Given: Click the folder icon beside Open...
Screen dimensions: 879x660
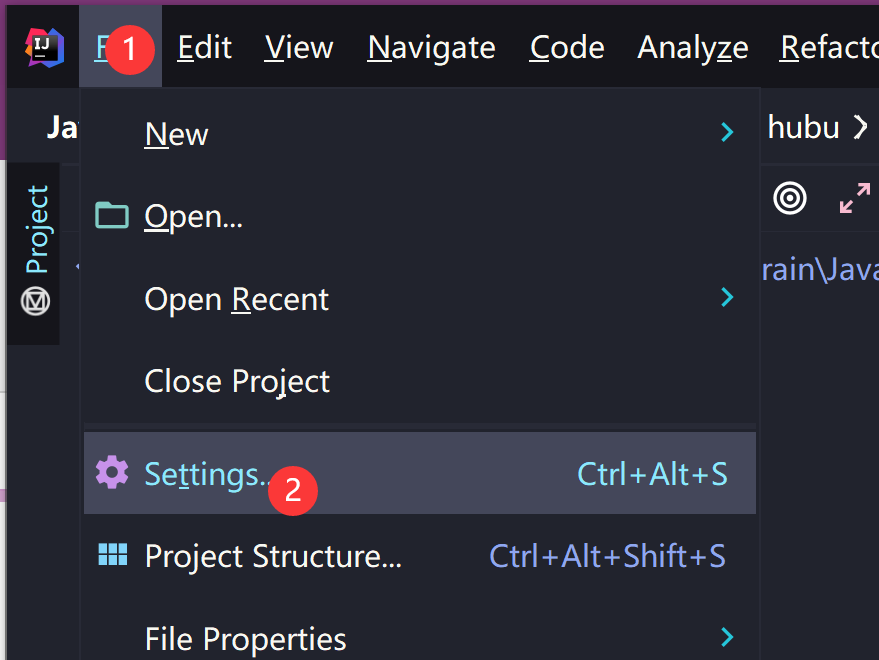Looking at the screenshot, I should pyautogui.click(x=112, y=215).
